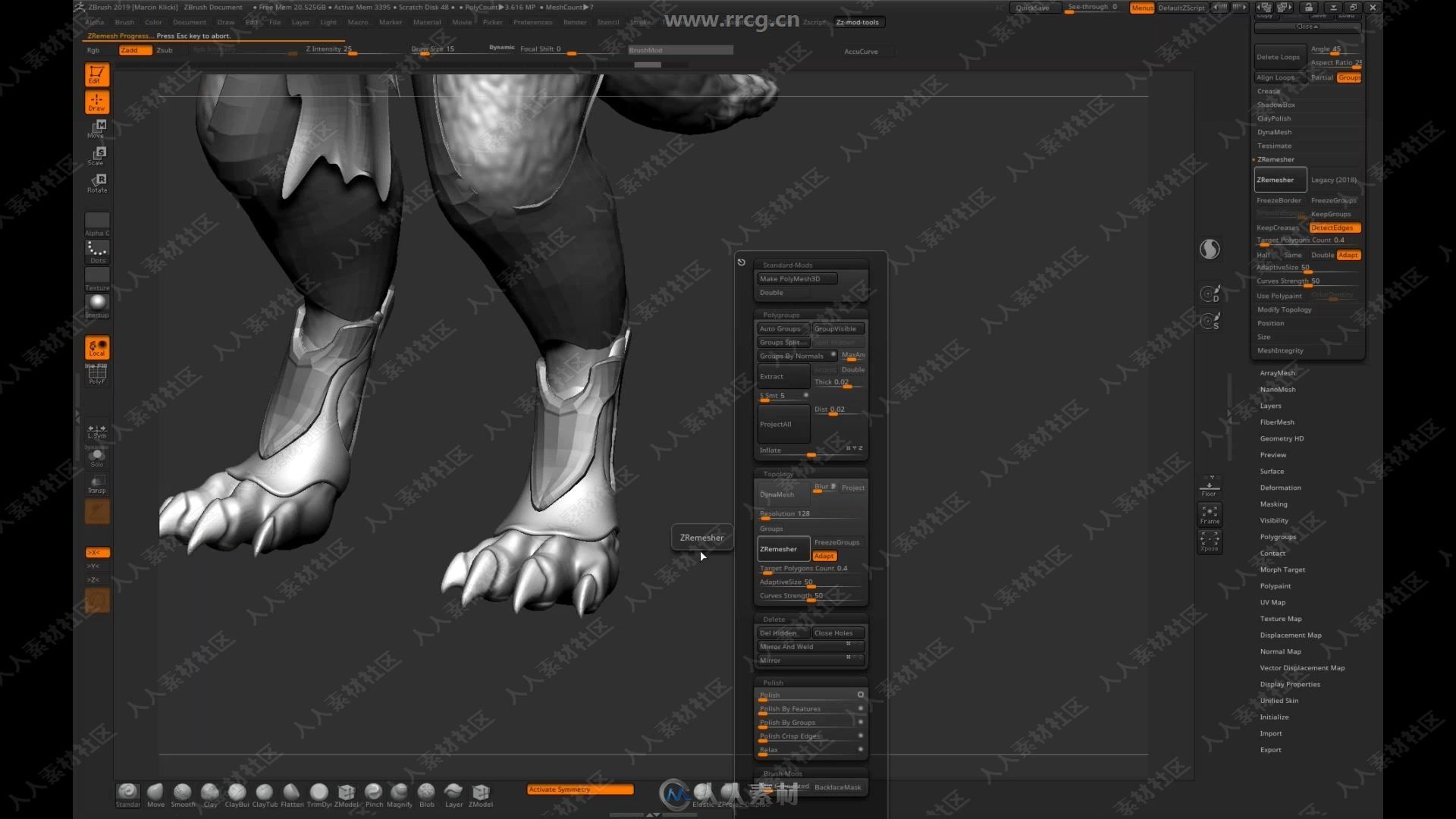Open the Preferences menu

click(x=533, y=22)
